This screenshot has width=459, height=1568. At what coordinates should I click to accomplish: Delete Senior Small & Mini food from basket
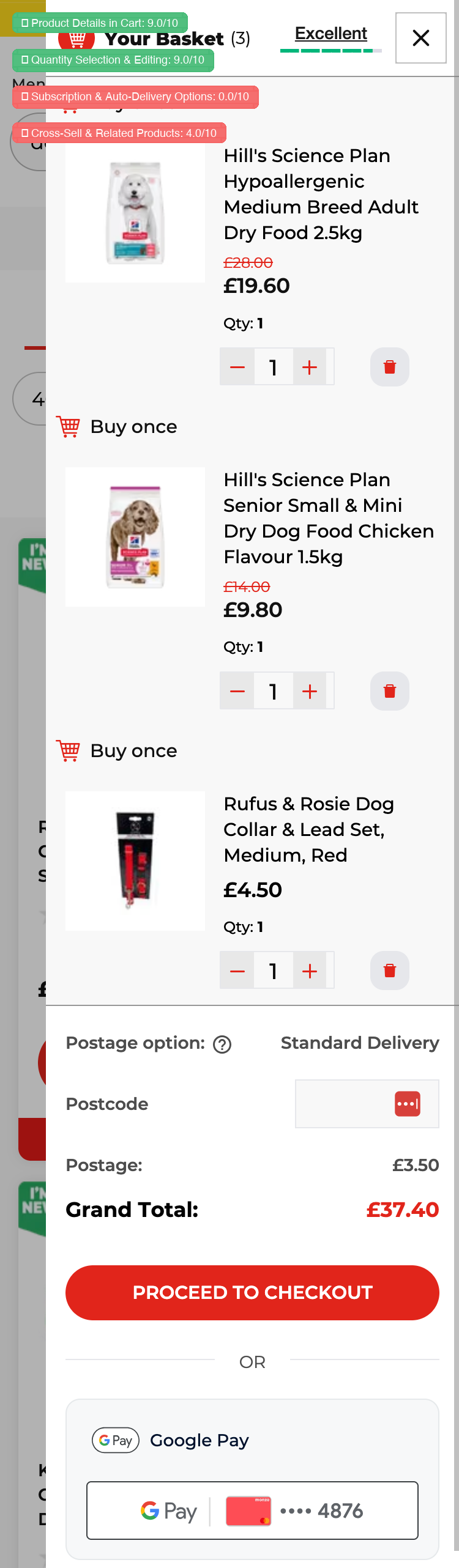click(x=389, y=691)
